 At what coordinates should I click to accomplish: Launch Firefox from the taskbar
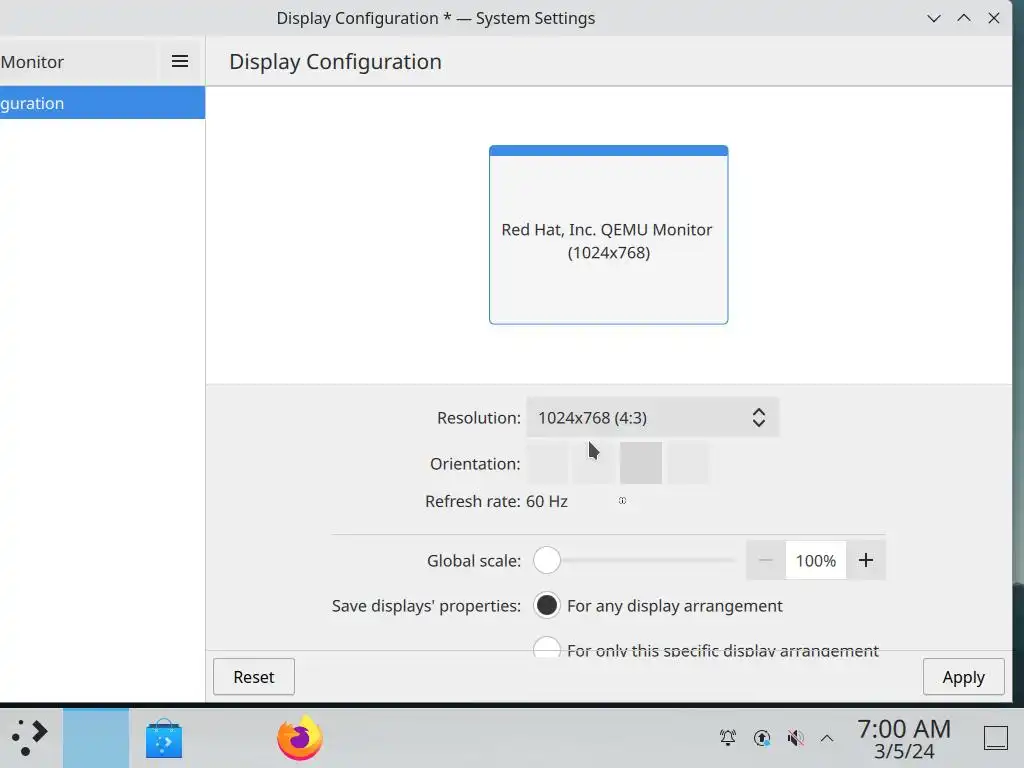300,738
